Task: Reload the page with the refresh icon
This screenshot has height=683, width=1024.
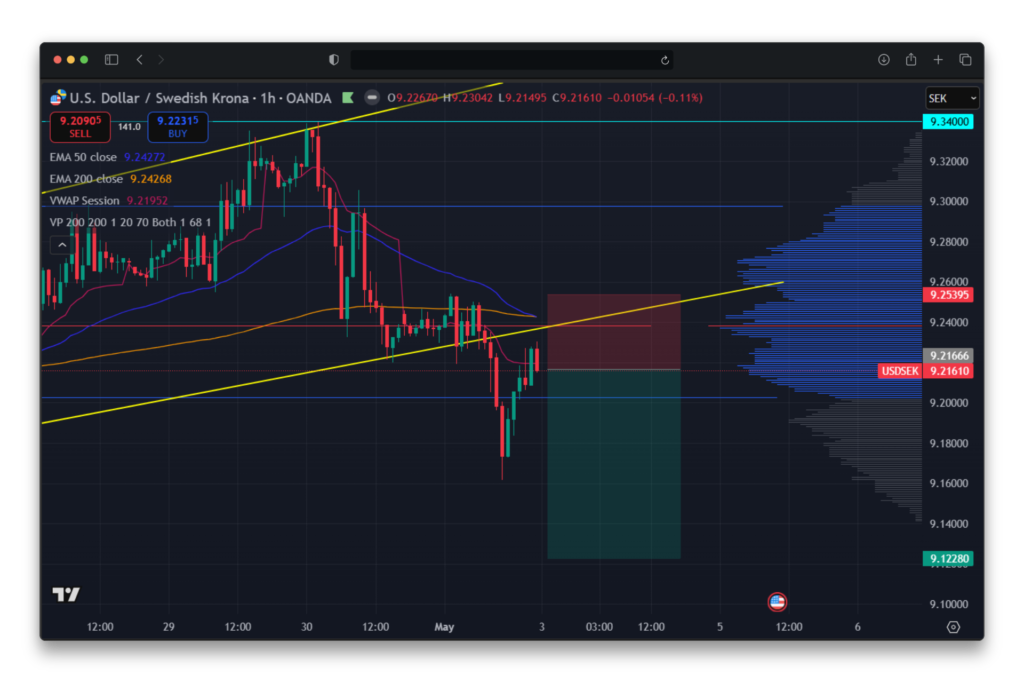Action: tap(665, 60)
